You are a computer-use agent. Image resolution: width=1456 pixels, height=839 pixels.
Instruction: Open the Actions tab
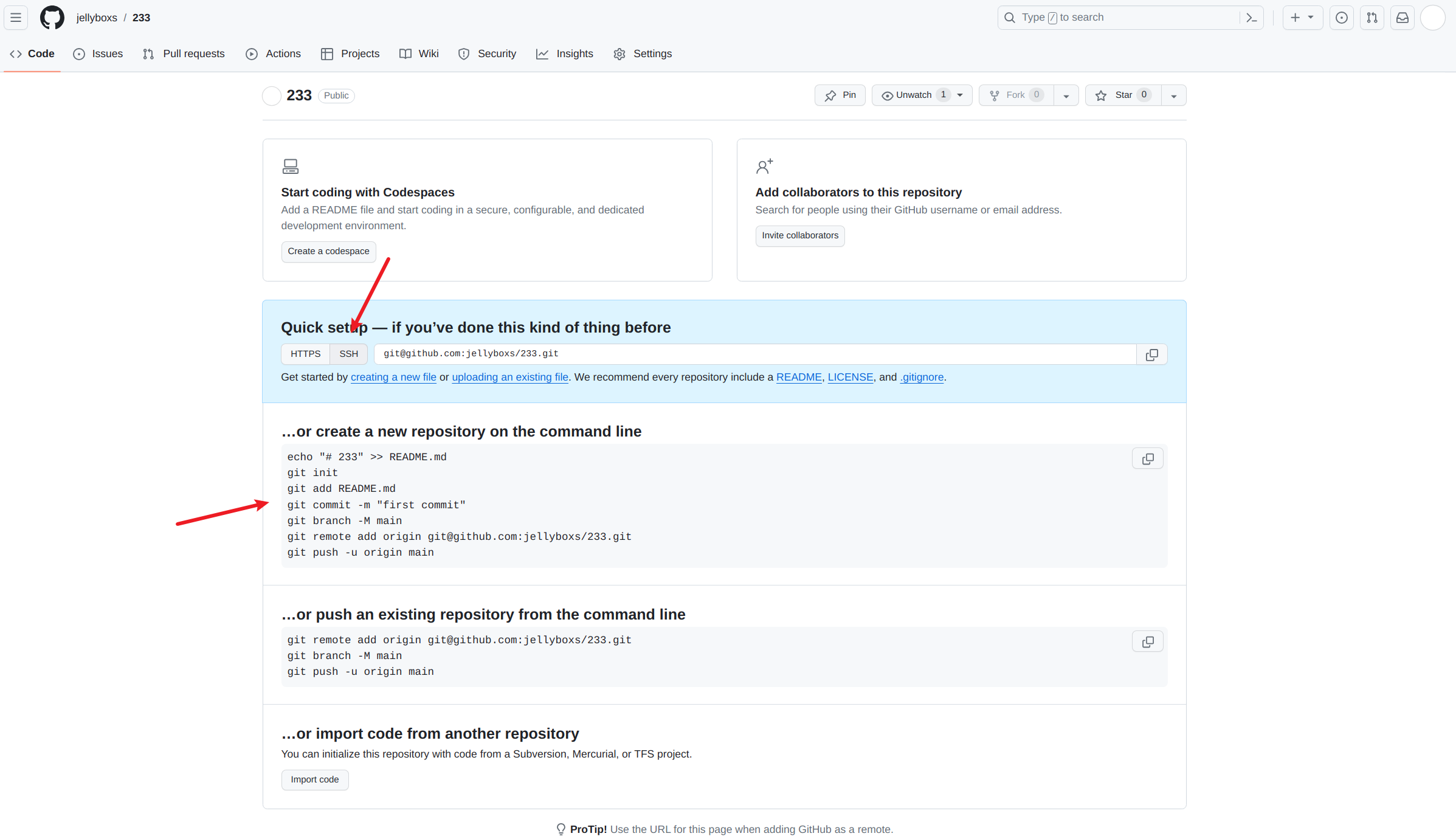point(273,54)
